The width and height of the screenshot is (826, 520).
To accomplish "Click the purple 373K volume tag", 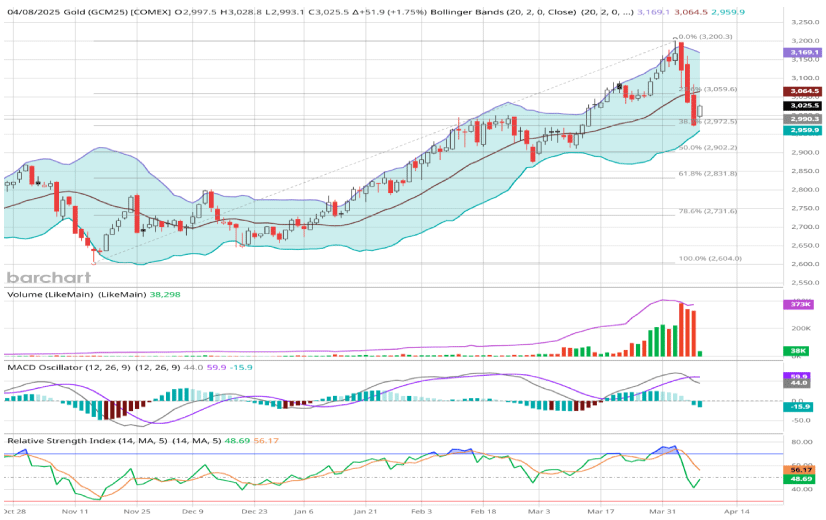I will [x=802, y=304].
